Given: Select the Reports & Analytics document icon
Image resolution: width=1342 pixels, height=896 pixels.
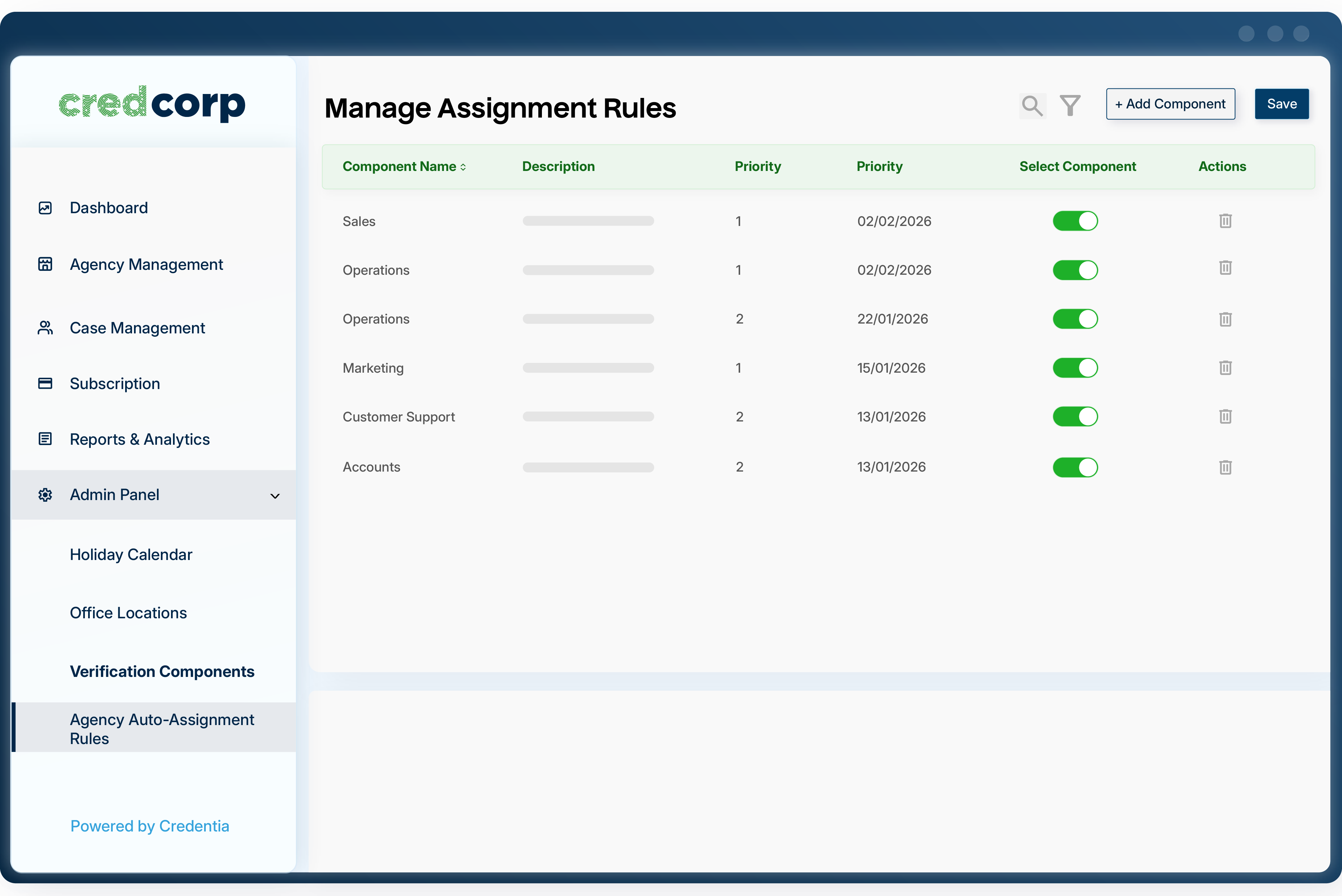Looking at the screenshot, I should (x=45, y=438).
